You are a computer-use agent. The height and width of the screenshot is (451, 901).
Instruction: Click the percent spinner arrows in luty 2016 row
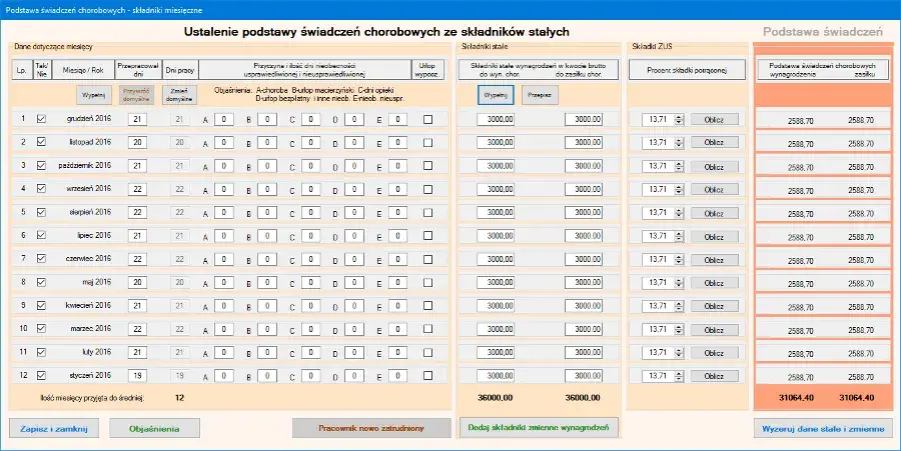point(679,353)
